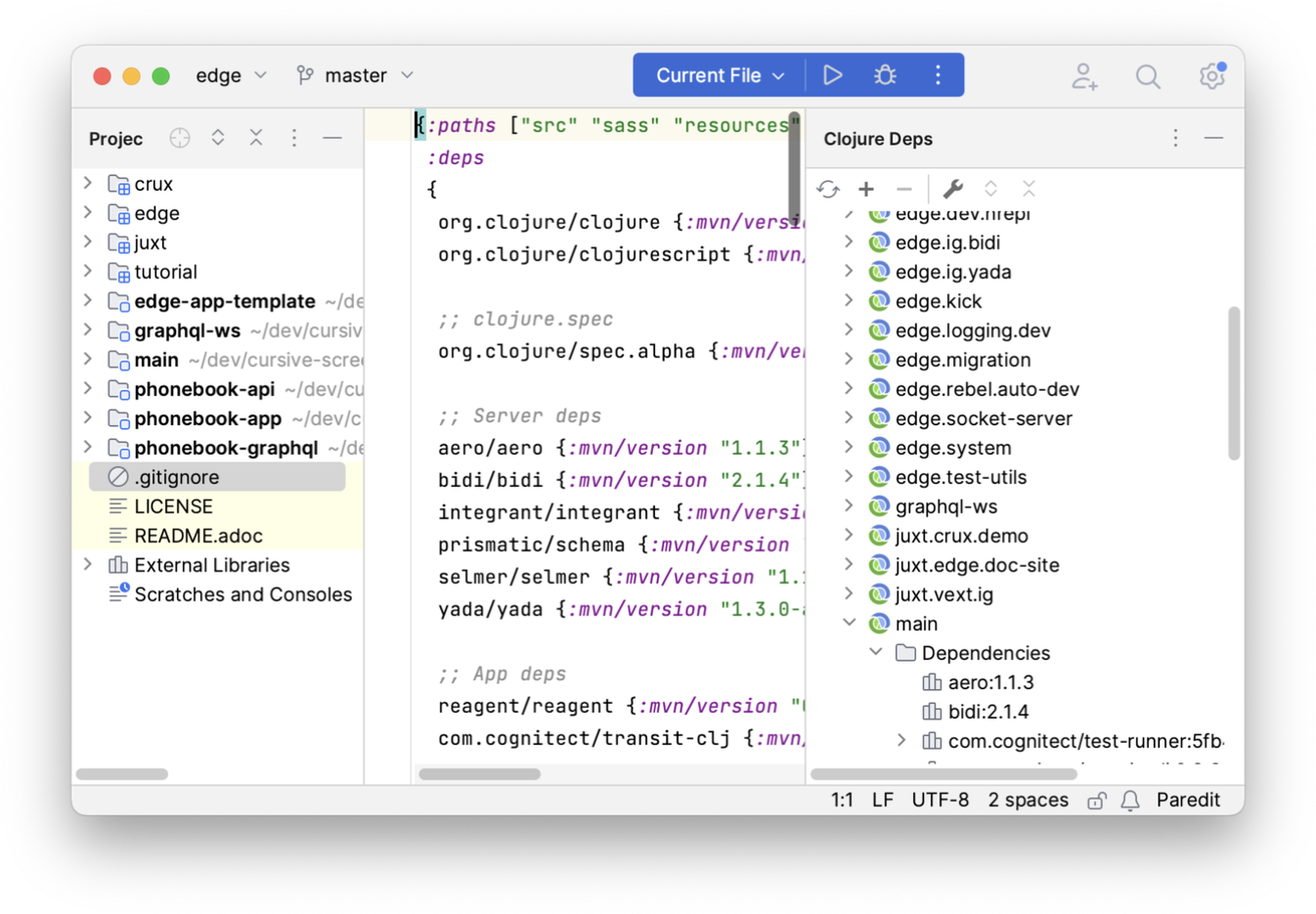Image resolution: width=1316 pixels, height=914 pixels.
Task: Open Clojure Deps panel options menu
Action: pyautogui.click(x=1176, y=138)
